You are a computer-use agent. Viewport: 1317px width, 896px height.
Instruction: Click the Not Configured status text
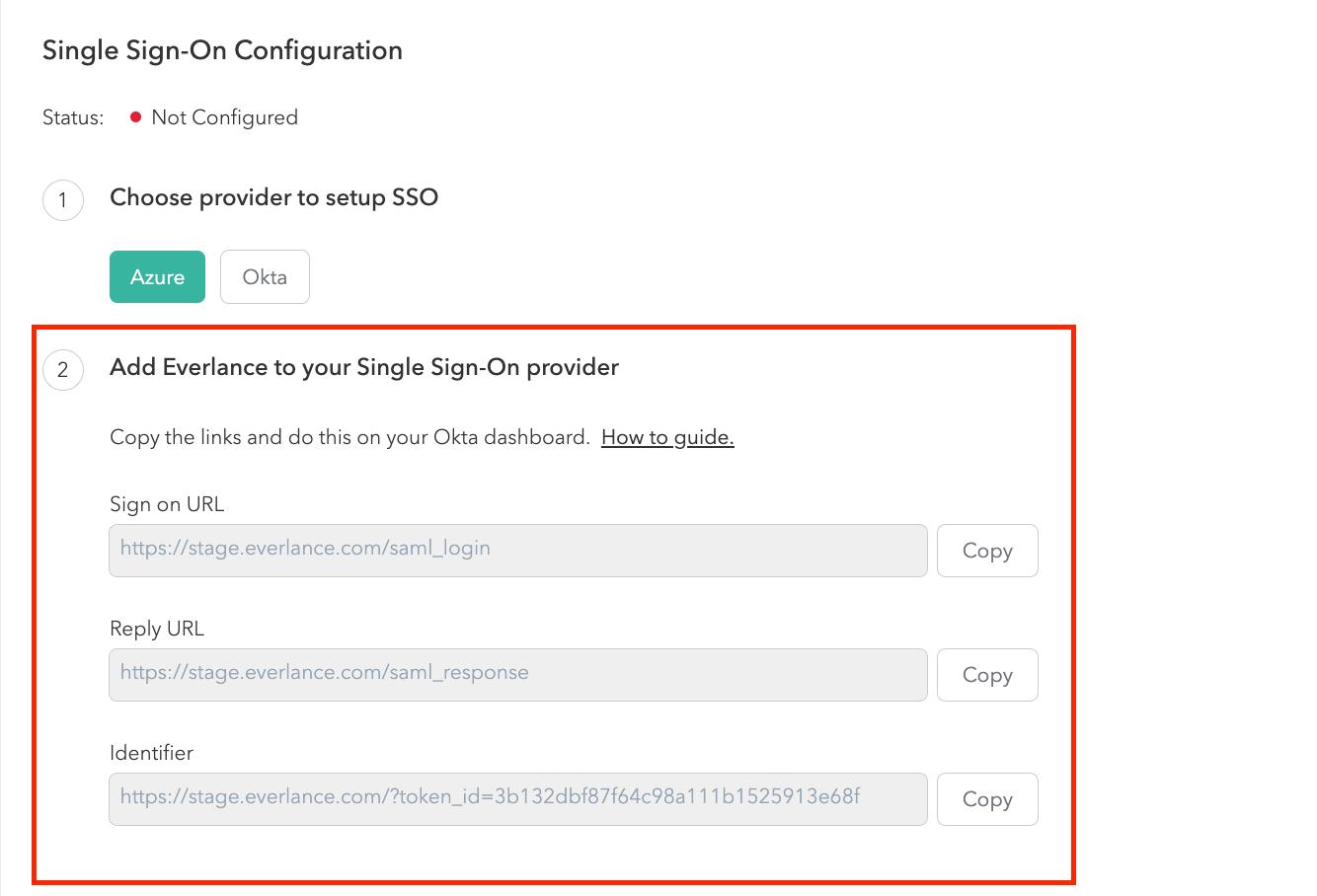(x=224, y=117)
